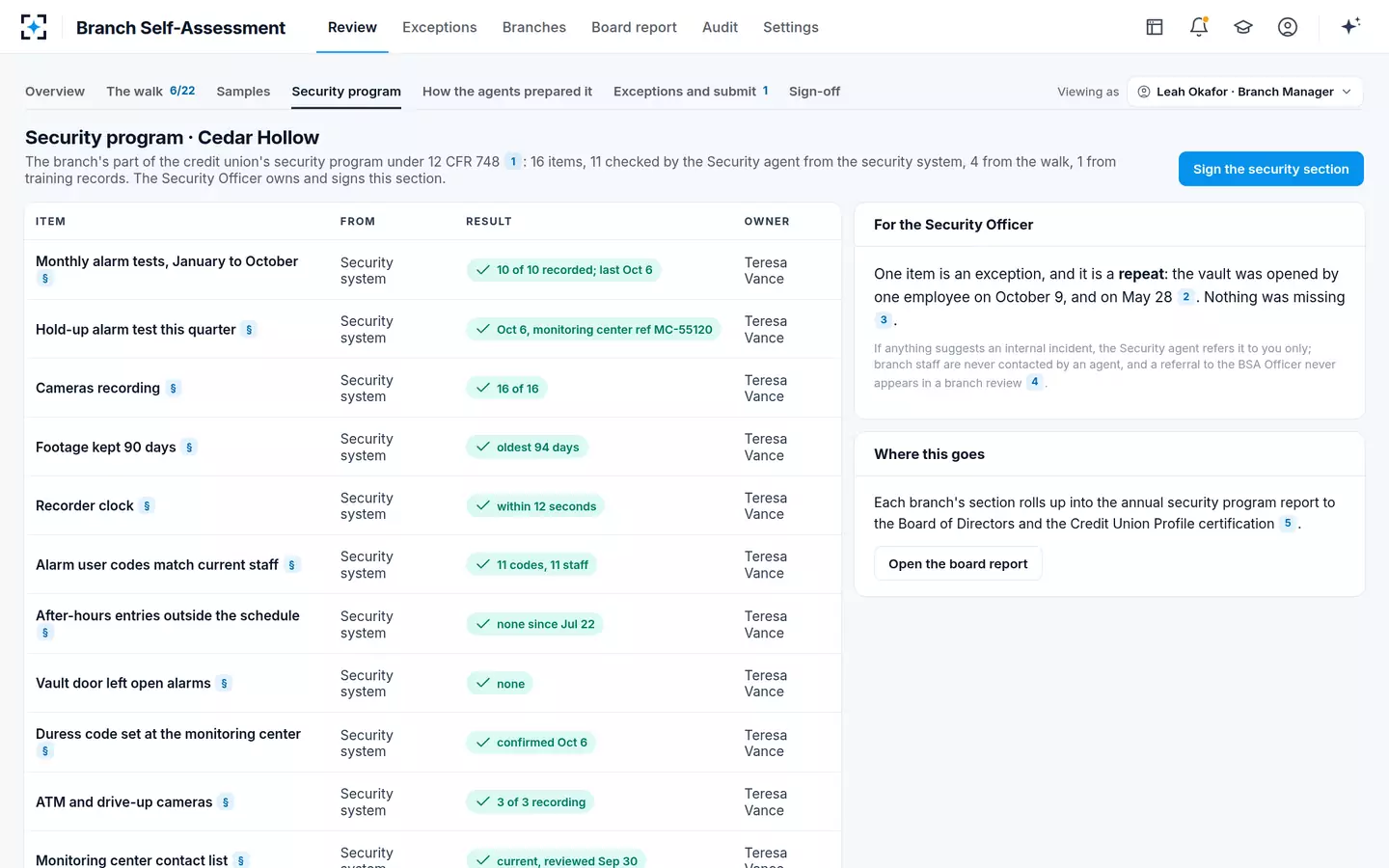Switch to the Exceptions top tab
This screenshot has width=1389, height=868.
click(x=440, y=27)
